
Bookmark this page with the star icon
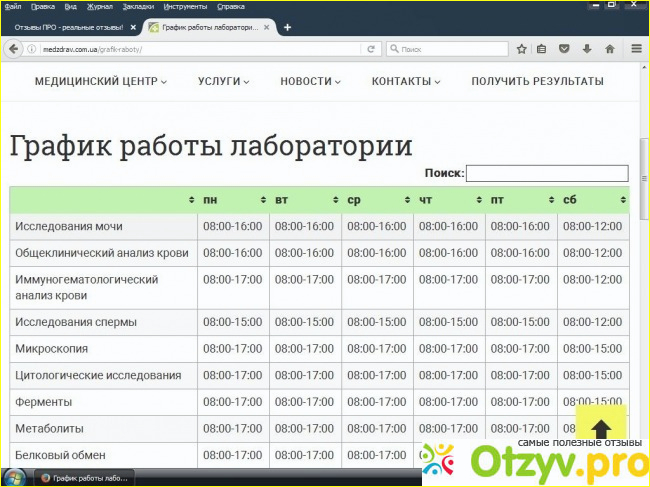(x=522, y=48)
